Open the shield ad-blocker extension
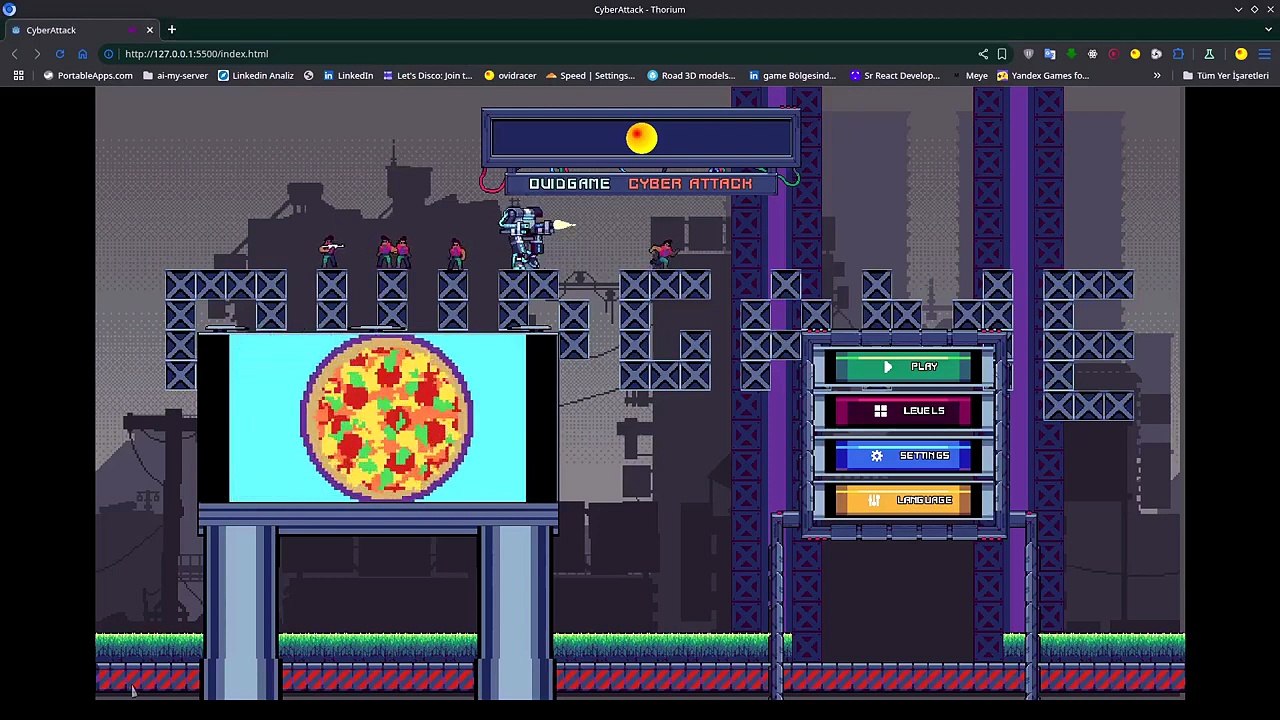This screenshot has height=720, width=1280. click(x=1028, y=54)
